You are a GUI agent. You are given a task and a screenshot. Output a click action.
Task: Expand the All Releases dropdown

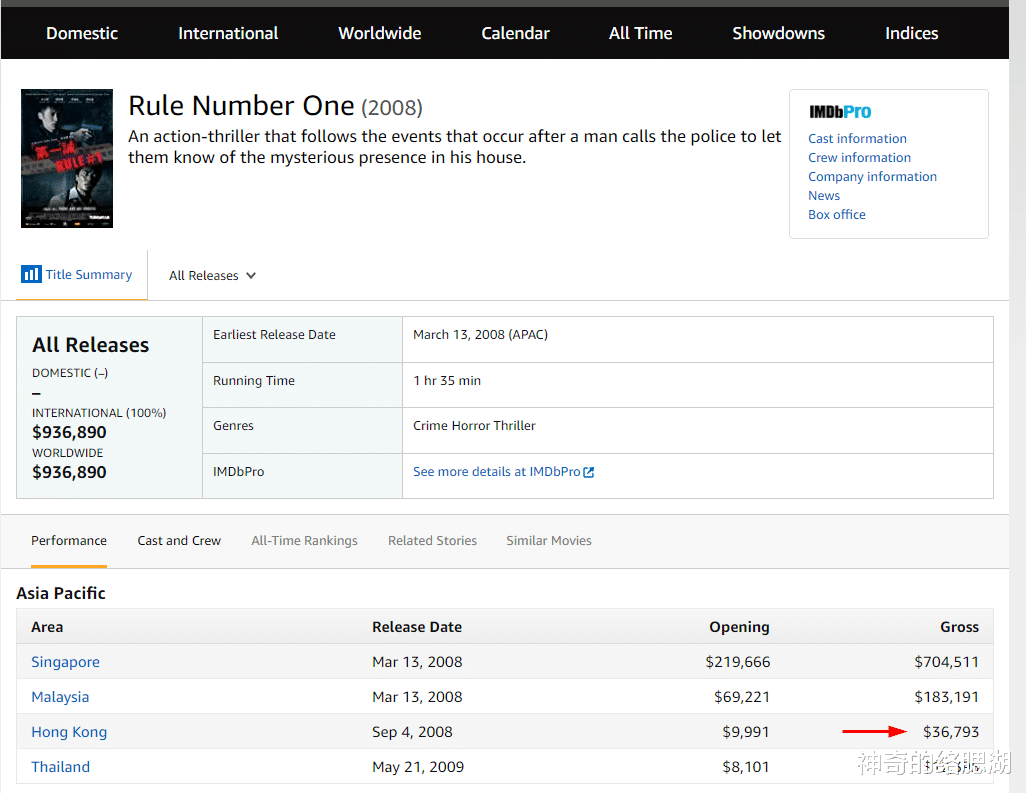pos(212,276)
